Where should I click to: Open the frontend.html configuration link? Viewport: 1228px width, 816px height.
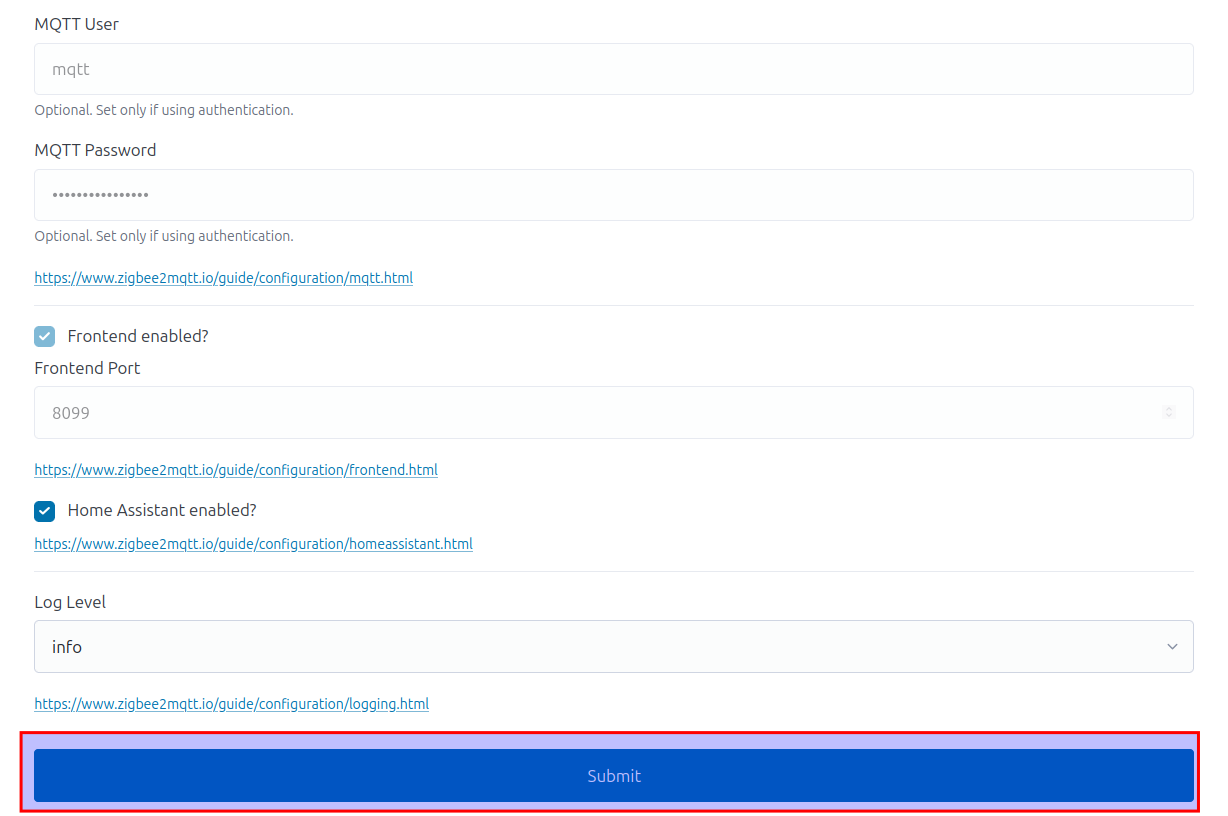coord(236,470)
